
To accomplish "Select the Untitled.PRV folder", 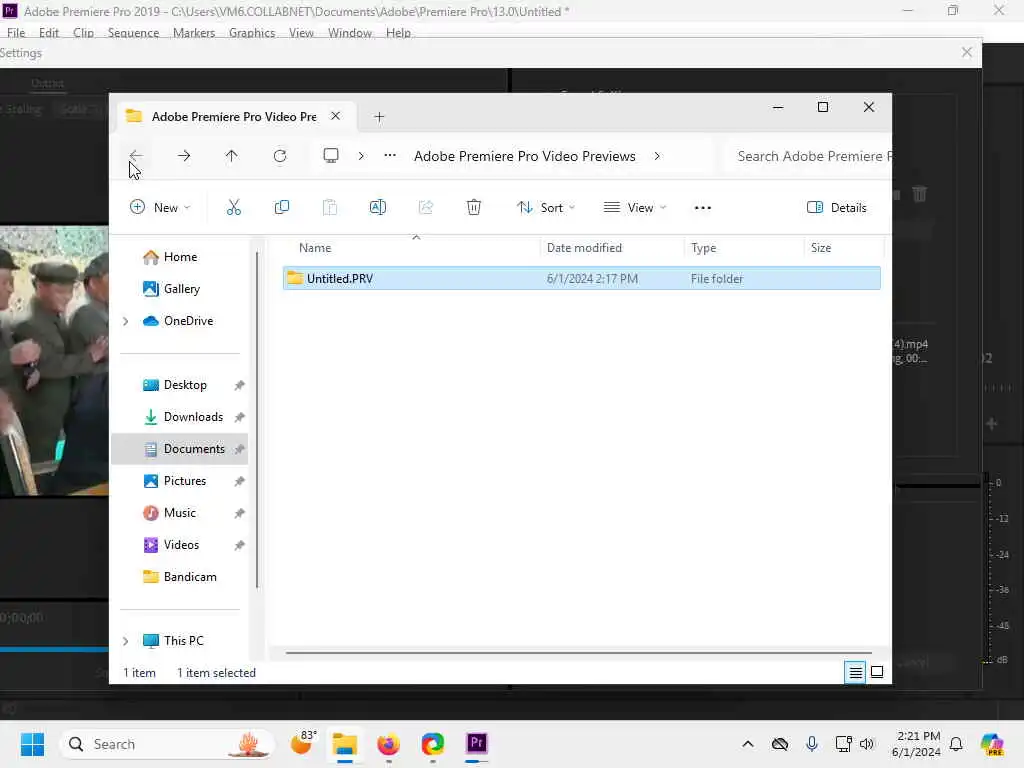I will [581, 279].
